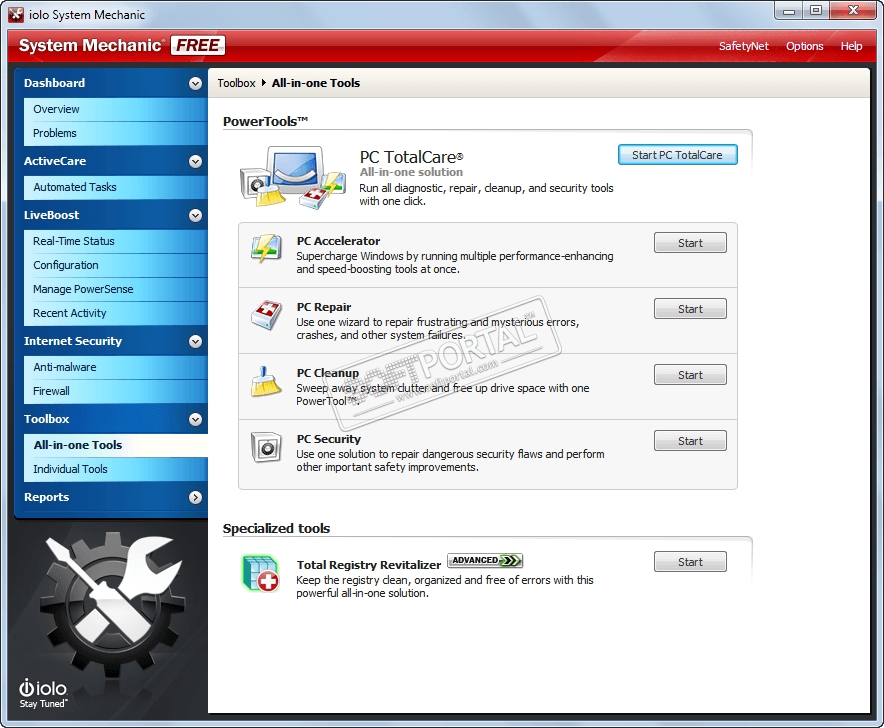The width and height of the screenshot is (884, 728).
Task: Start the PC Security tool
Action: [690, 441]
